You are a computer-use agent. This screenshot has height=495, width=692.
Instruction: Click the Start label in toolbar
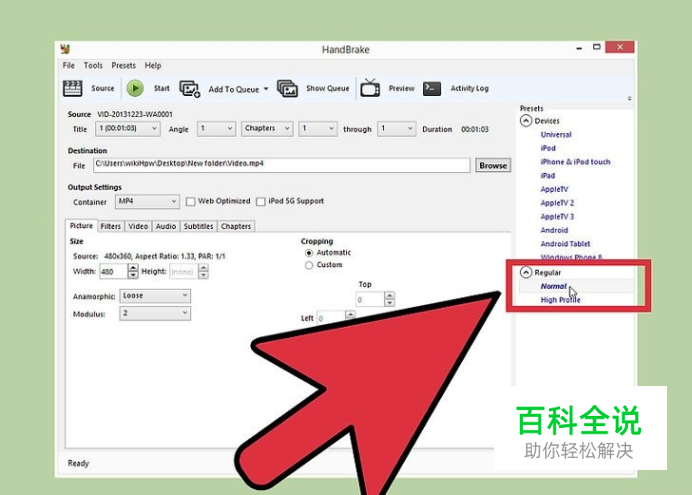click(x=162, y=88)
